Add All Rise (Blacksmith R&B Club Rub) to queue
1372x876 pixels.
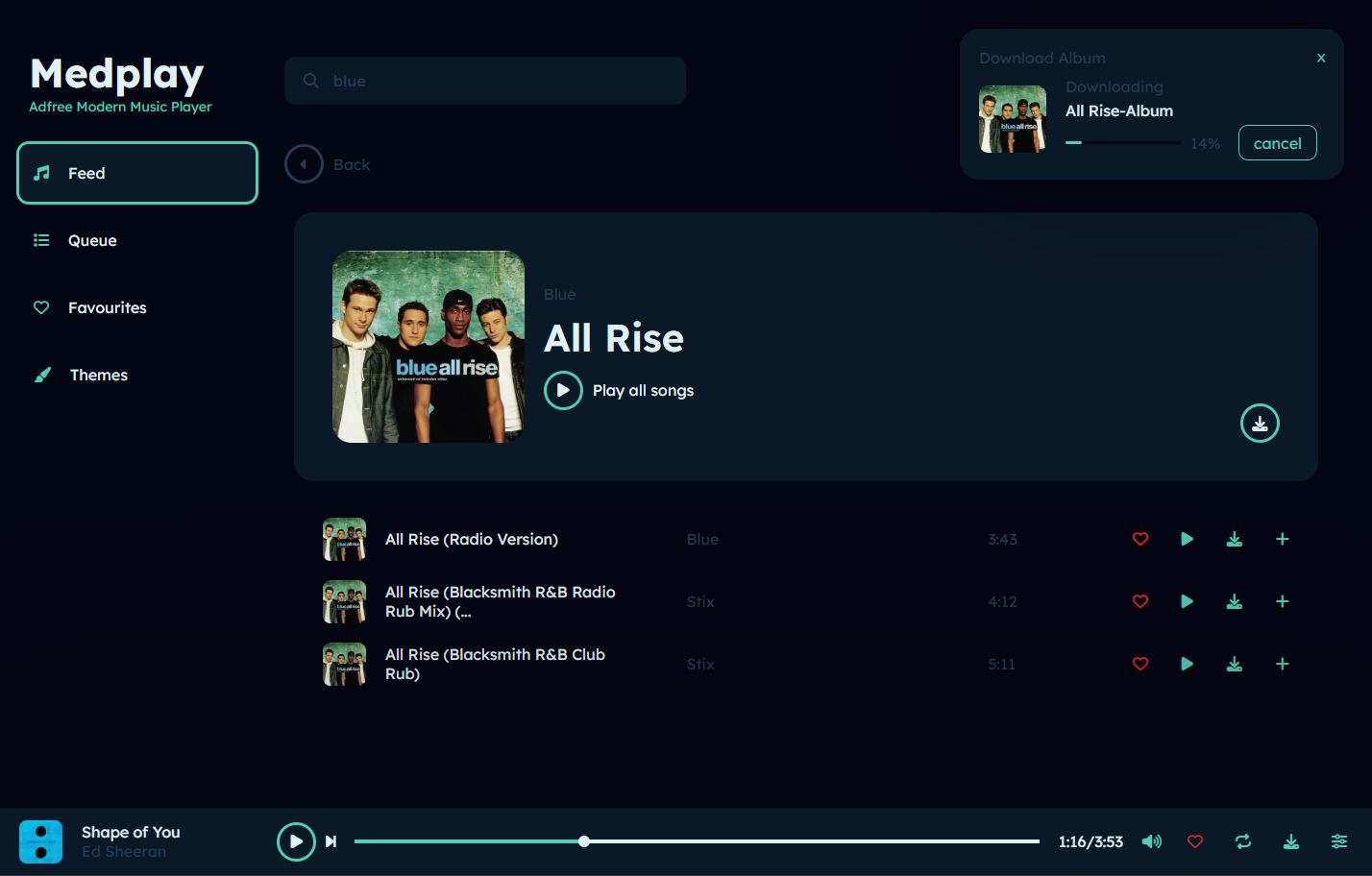[1282, 664]
